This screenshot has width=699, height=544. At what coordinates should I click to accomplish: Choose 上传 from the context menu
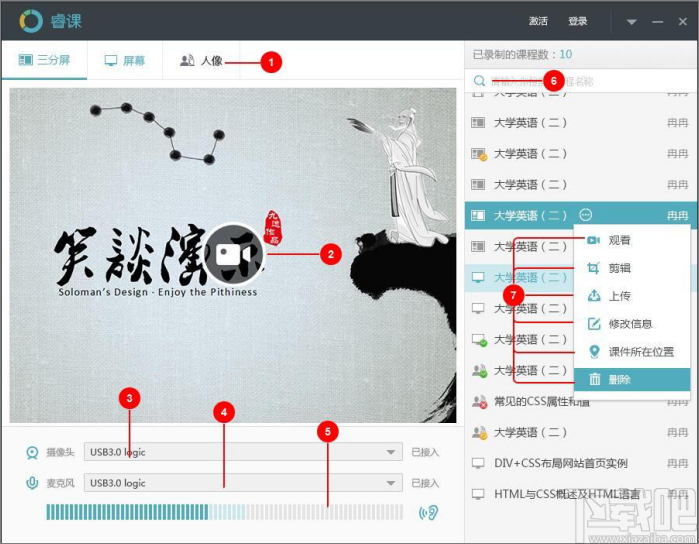pos(632,296)
